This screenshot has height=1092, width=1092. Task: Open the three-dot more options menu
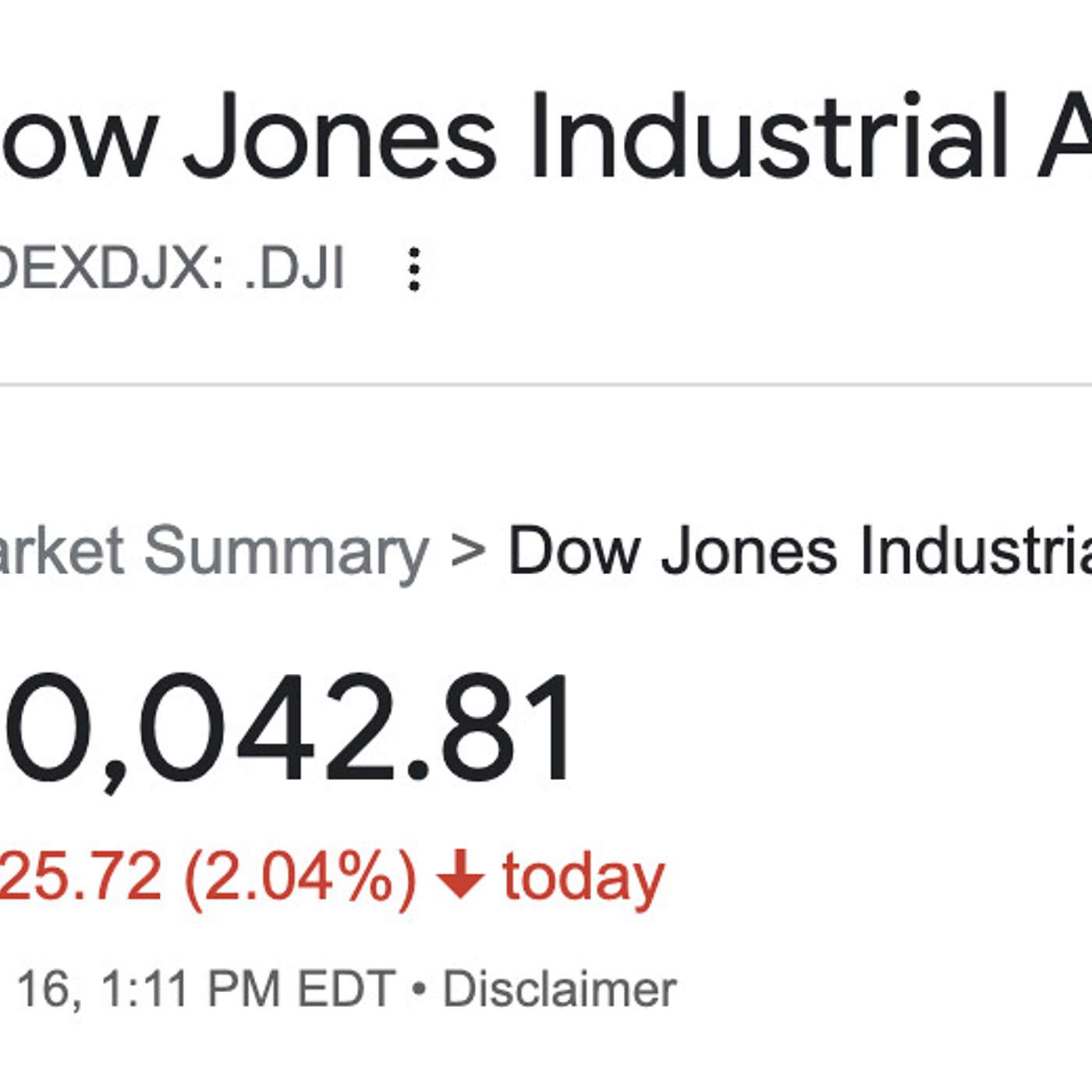click(414, 270)
